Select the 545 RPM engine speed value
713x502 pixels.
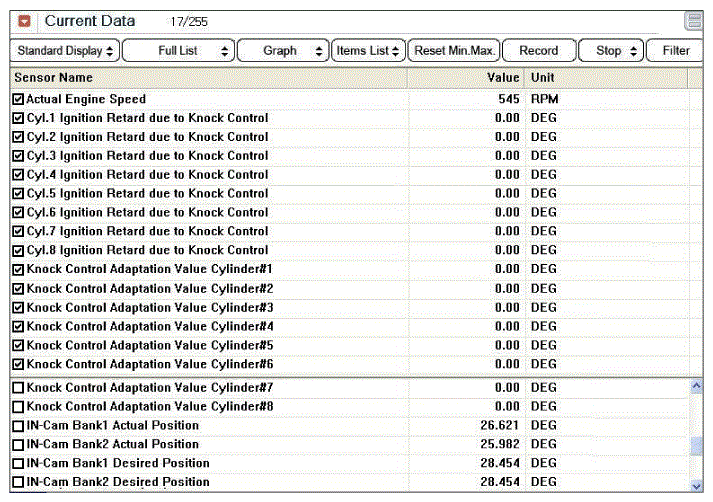pyautogui.click(x=508, y=99)
